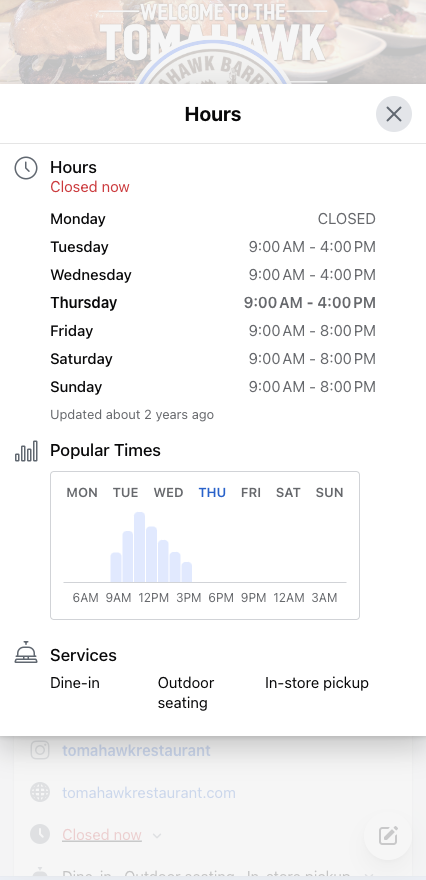Select MON in Popular Times chart
The image size is (426, 880).
[x=82, y=493]
